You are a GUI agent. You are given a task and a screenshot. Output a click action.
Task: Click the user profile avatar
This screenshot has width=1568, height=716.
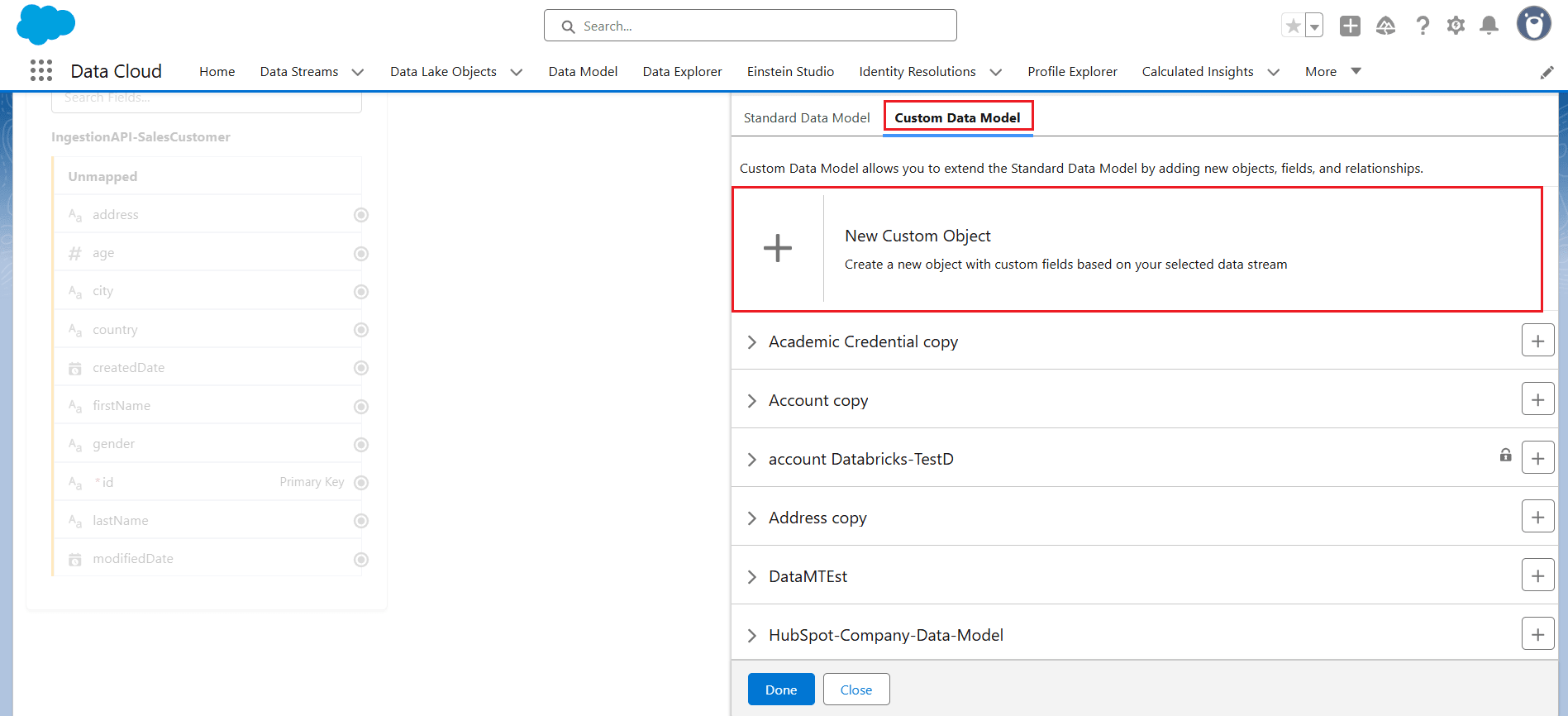click(x=1533, y=24)
